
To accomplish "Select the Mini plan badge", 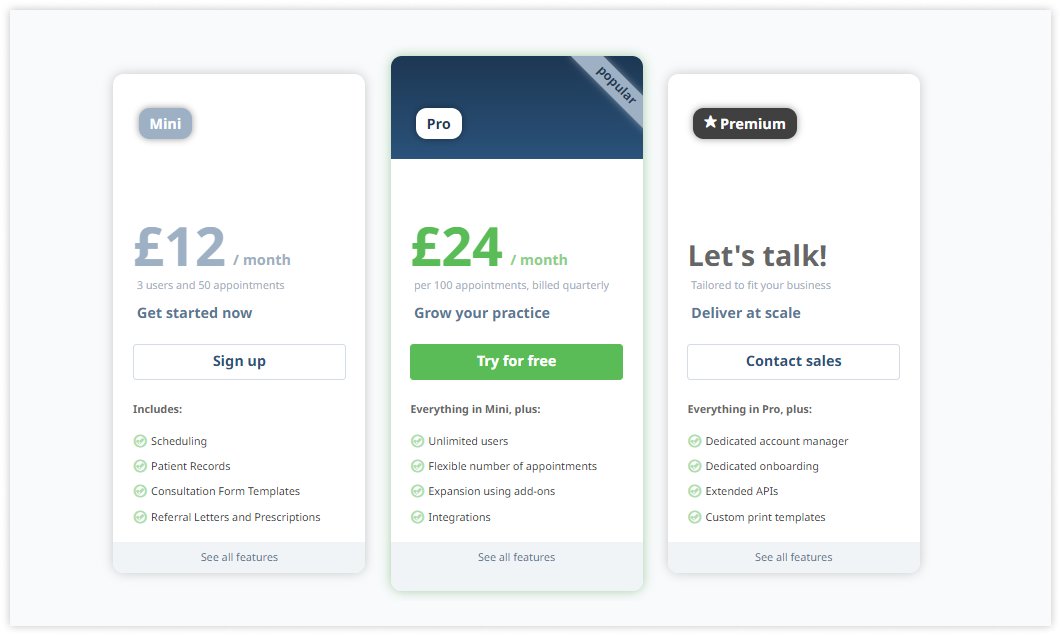I will 164,123.
